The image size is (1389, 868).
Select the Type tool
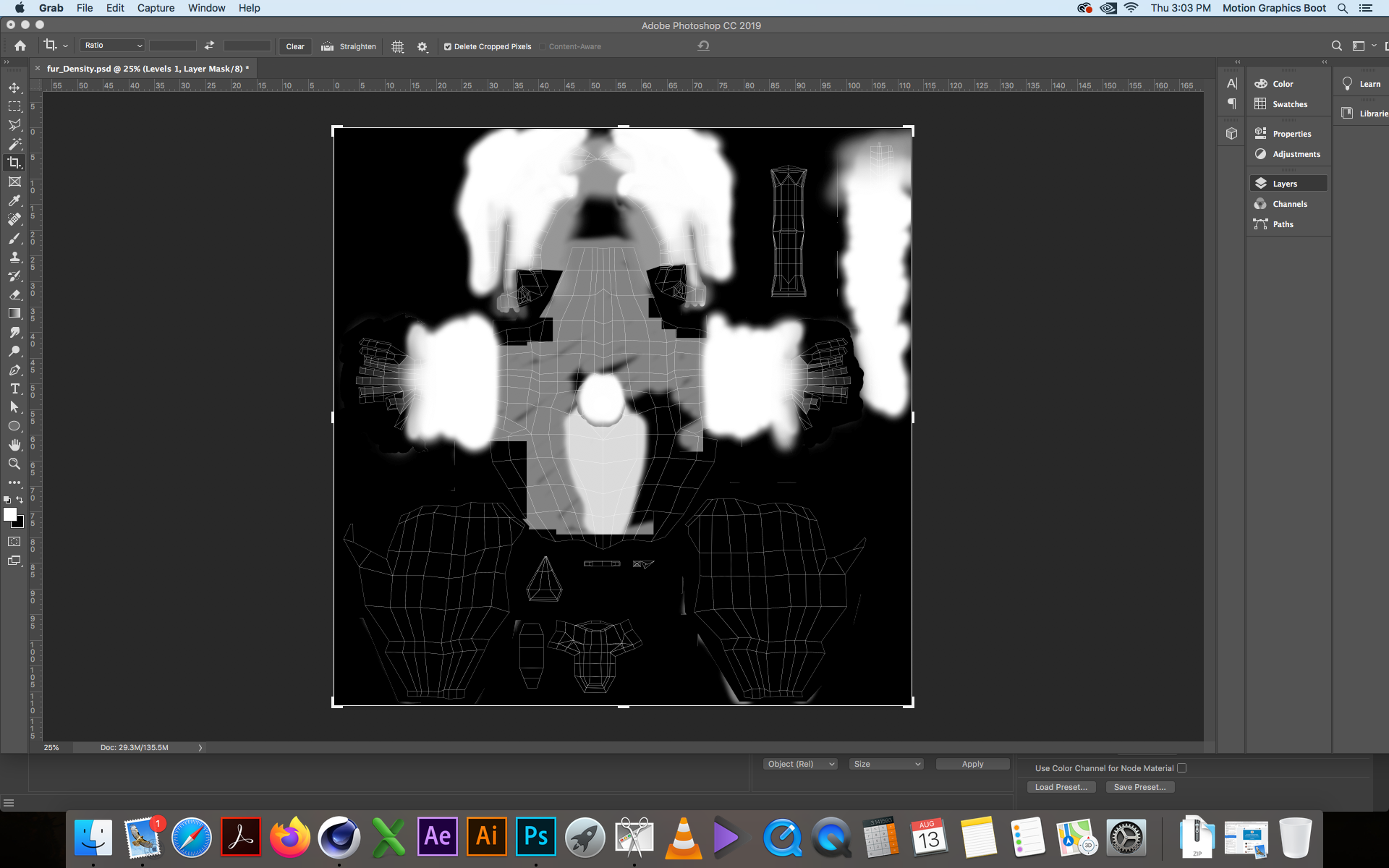[x=14, y=388]
